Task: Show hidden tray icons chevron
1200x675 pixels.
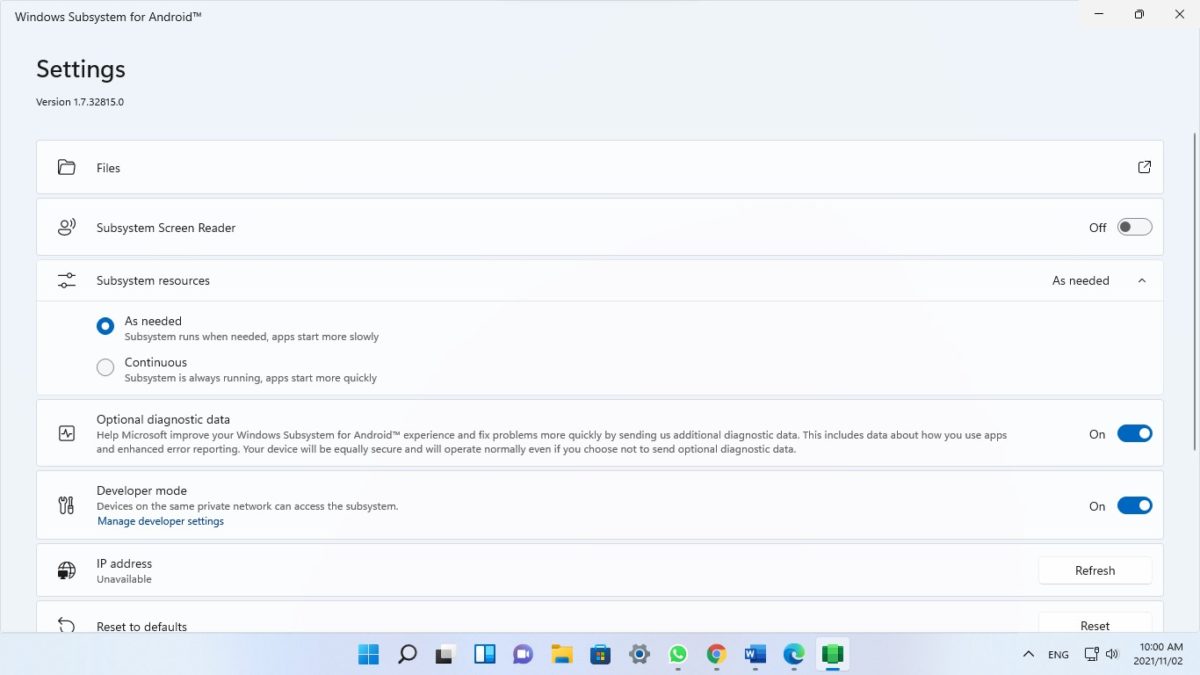Action: click(x=1028, y=654)
